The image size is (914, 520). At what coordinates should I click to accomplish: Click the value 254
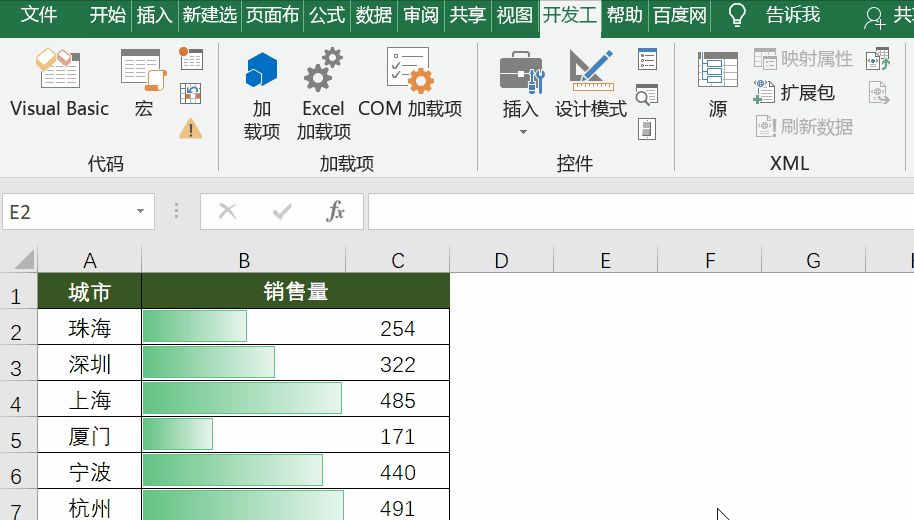pyautogui.click(x=398, y=328)
